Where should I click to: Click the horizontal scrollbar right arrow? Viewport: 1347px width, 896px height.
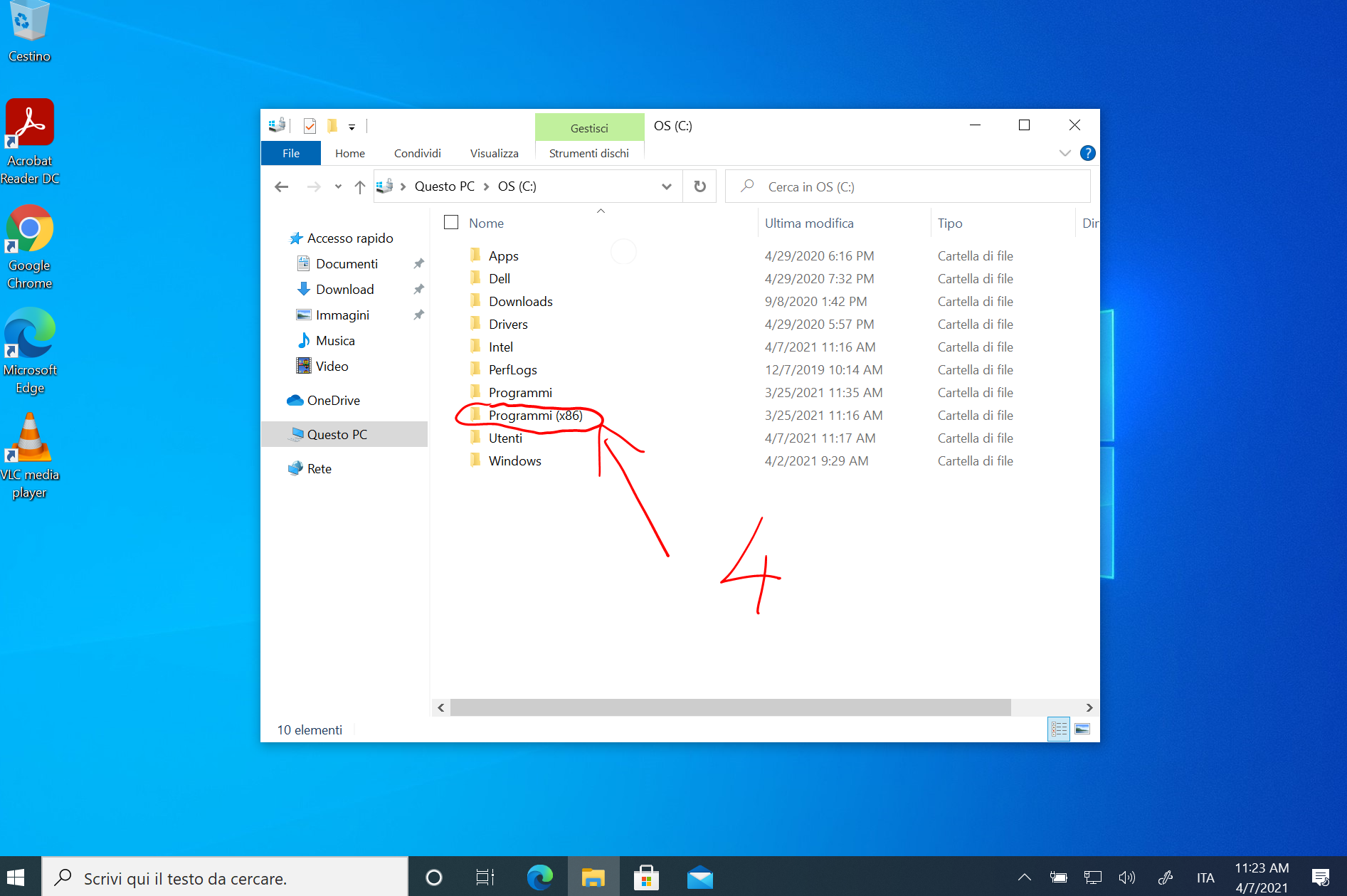pos(1089,707)
